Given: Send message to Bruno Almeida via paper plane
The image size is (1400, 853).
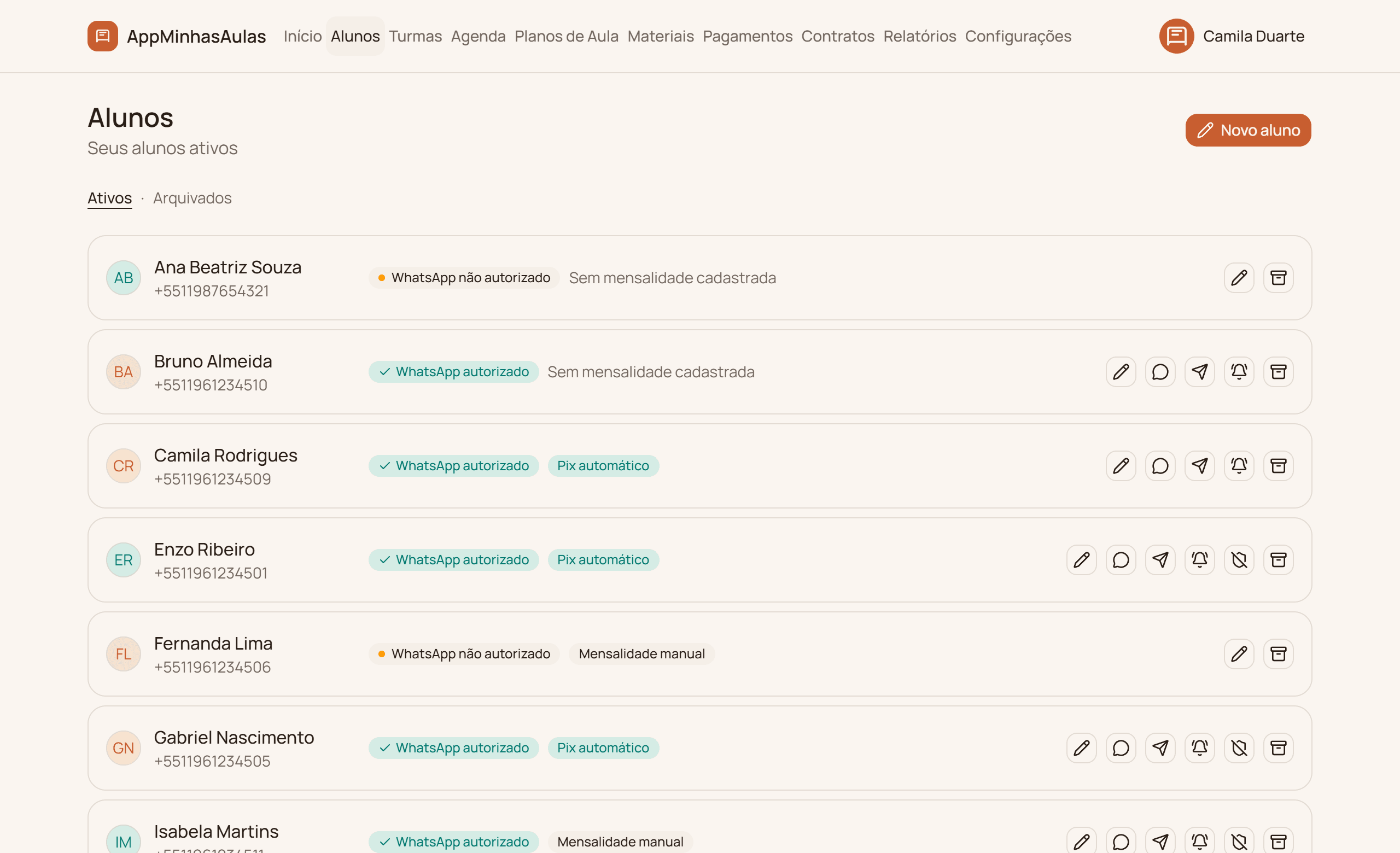Looking at the screenshot, I should click(1199, 372).
